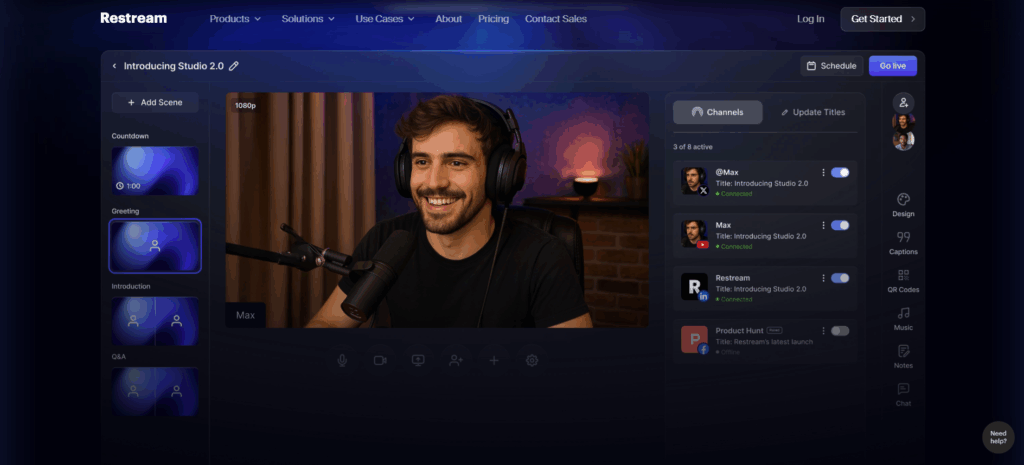Switch to the Channels tab
Image resolution: width=1024 pixels, height=465 pixels.
(718, 112)
